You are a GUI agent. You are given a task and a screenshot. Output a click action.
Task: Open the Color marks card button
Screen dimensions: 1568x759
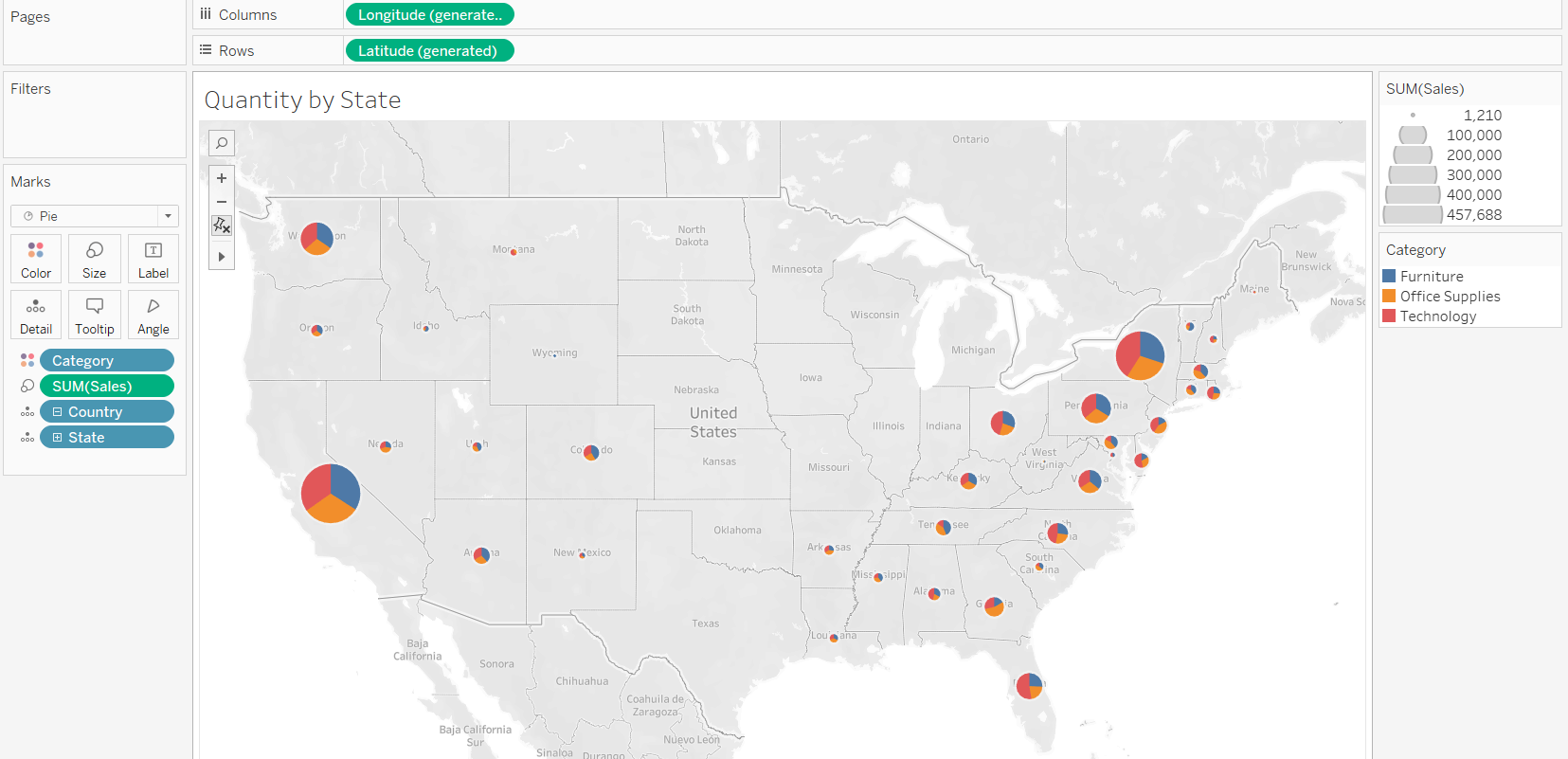click(36, 259)
